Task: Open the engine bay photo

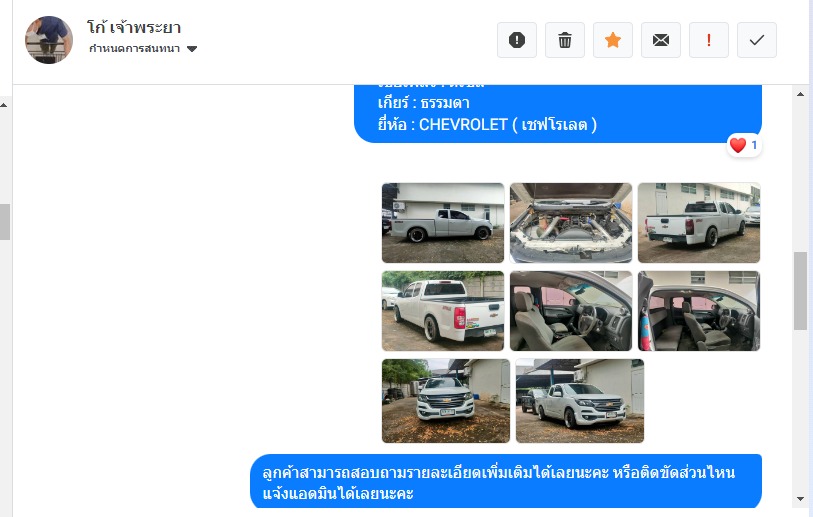Action: 571,223
